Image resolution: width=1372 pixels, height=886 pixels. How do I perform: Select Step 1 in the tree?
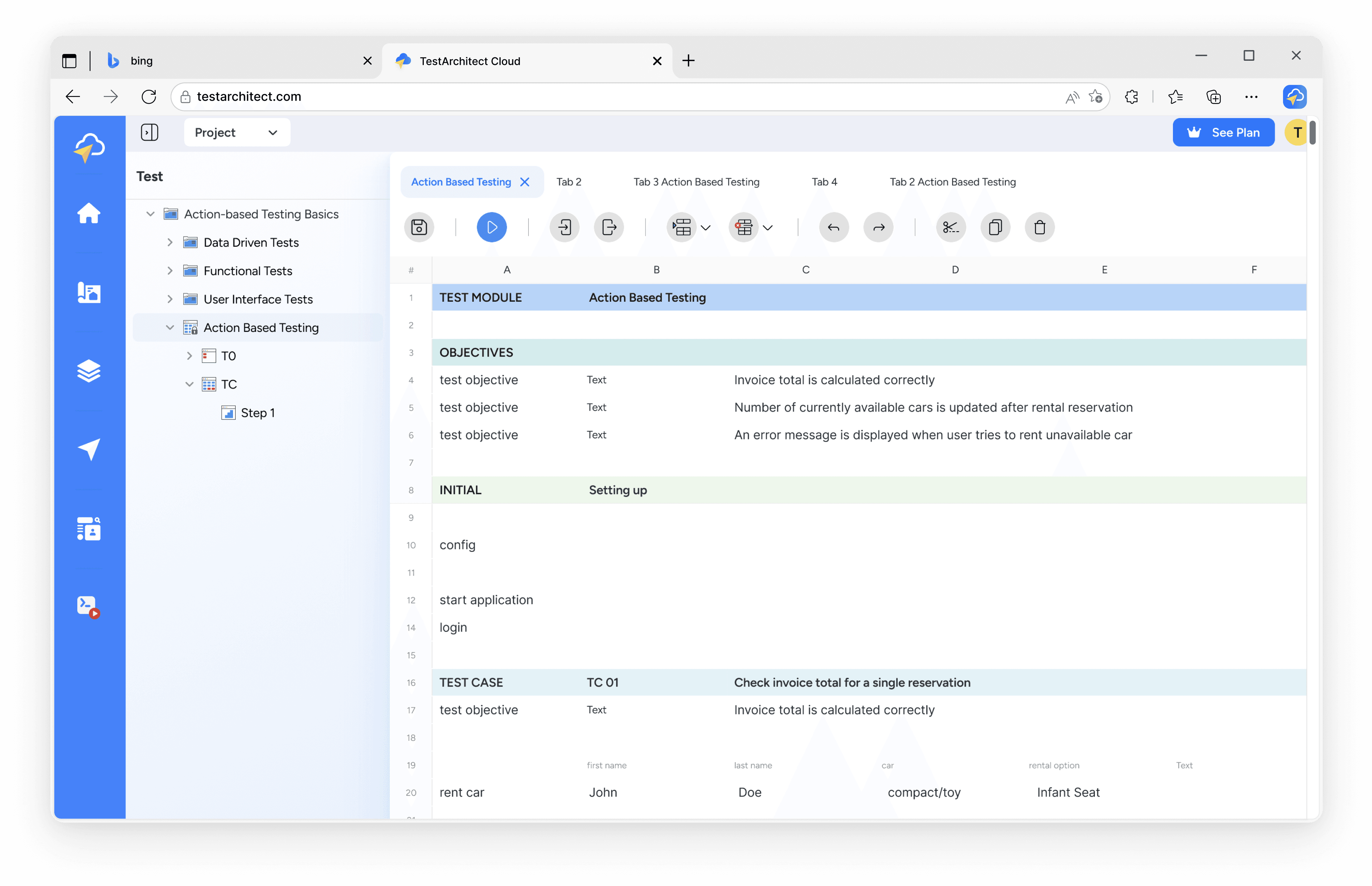click(x=258, y=413)
